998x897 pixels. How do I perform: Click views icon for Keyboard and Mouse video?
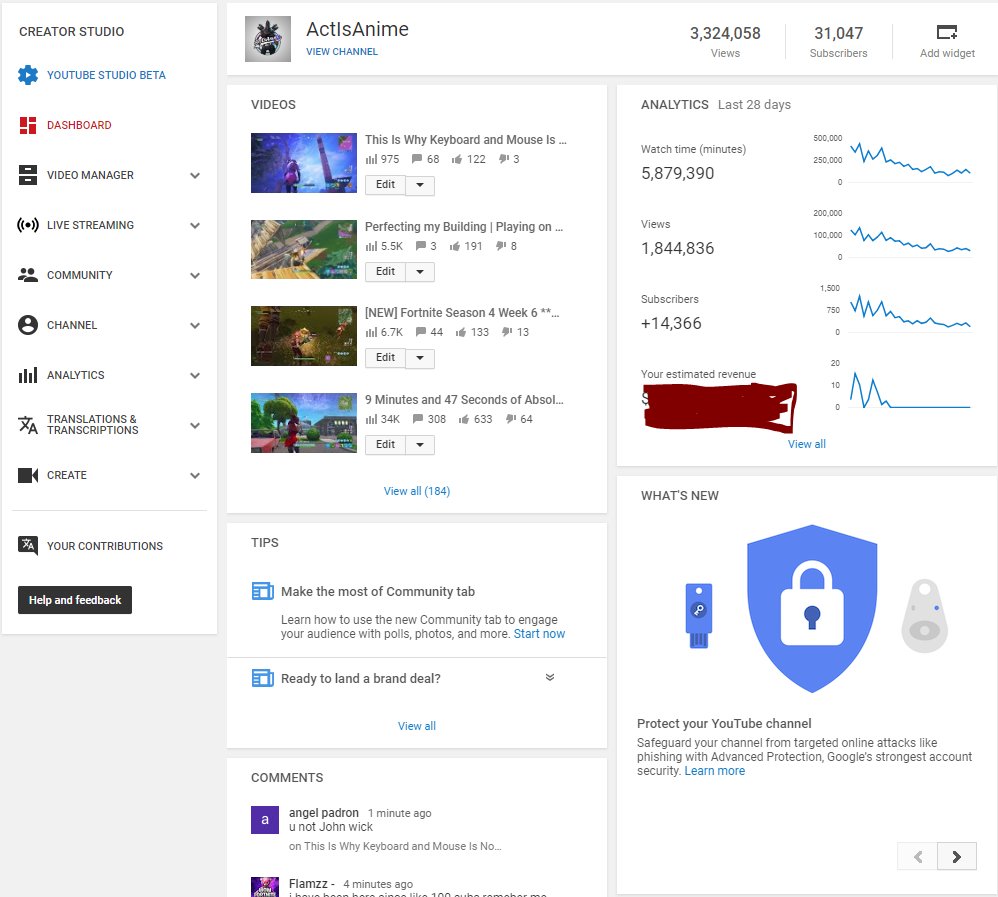(x=371, y=159)
